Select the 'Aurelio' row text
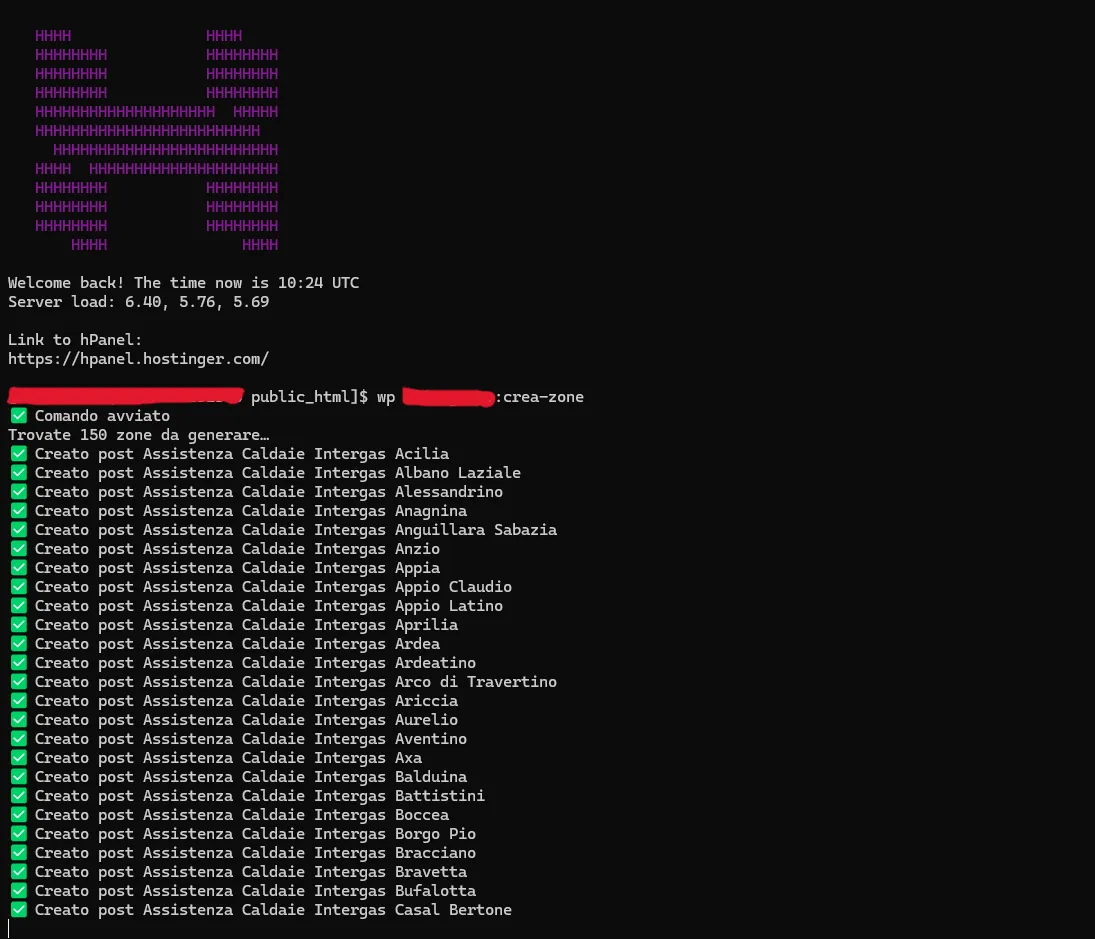 pos(247,720)
